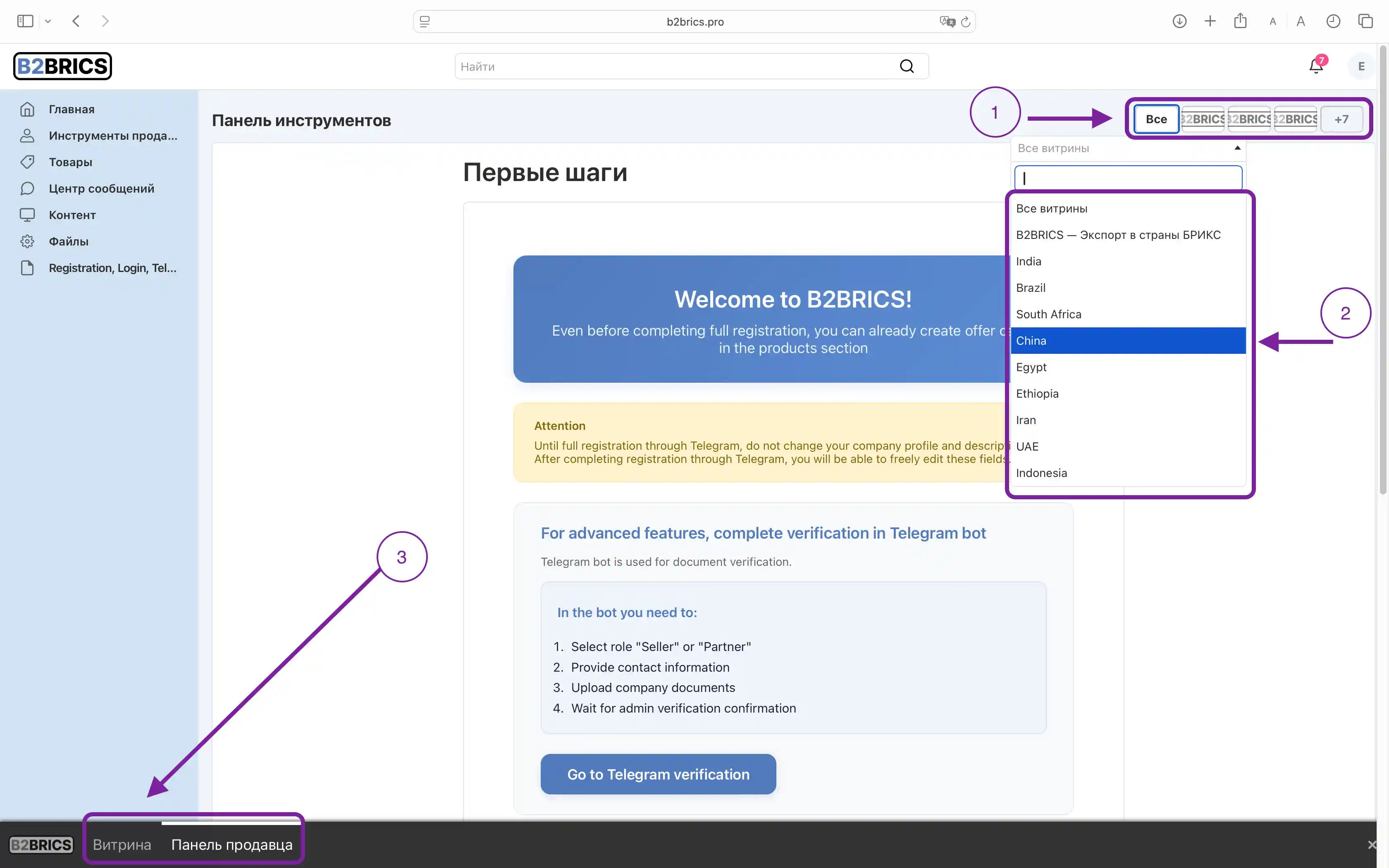Open the user avatar E menu
1389x868 pixels.
pos(1361,67)
